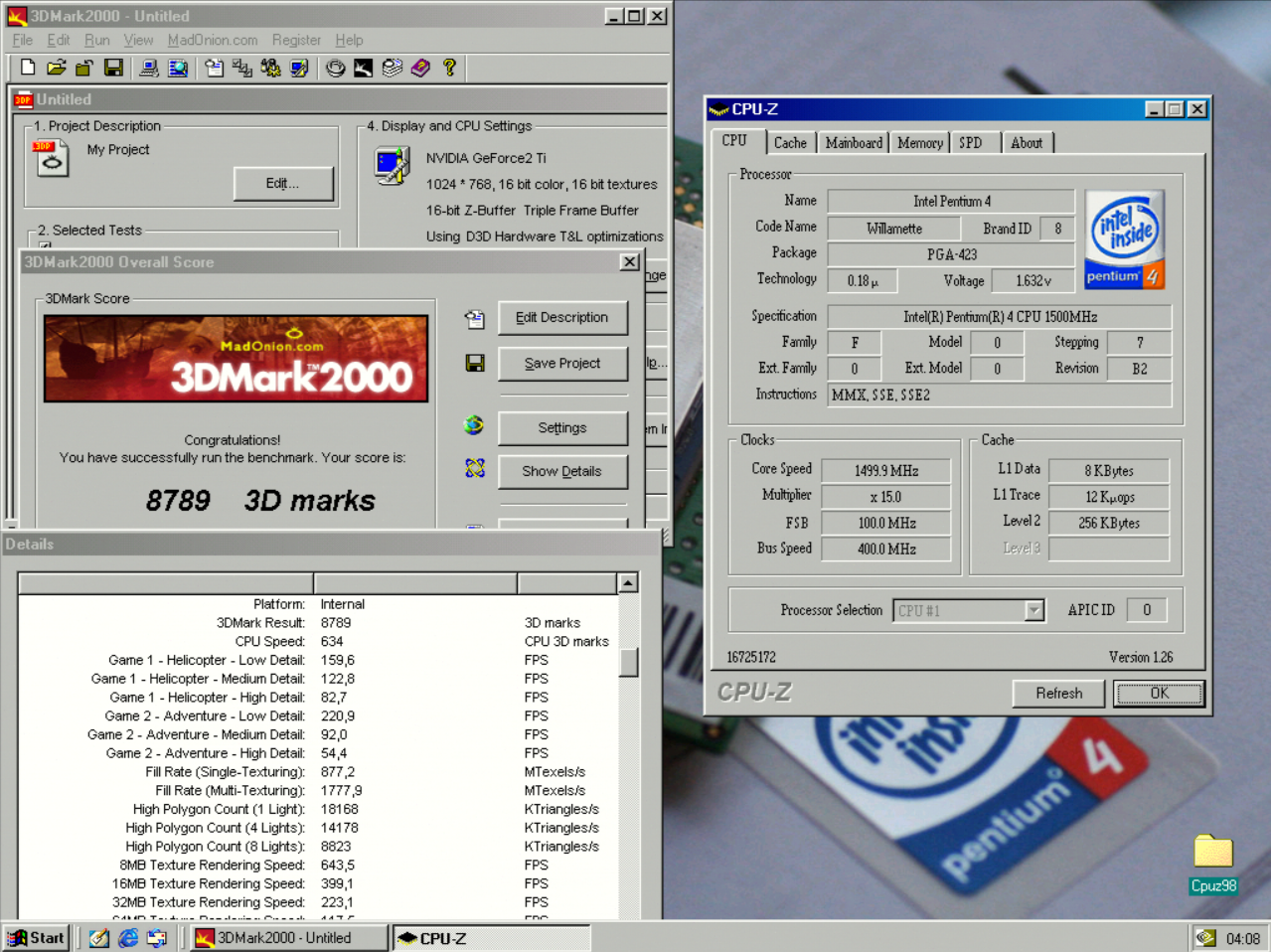Image resolution: width=1271 pixels, height=952 pixels.
Task: Click Refresh in CPU-Z window
Action: point(1059,694)
